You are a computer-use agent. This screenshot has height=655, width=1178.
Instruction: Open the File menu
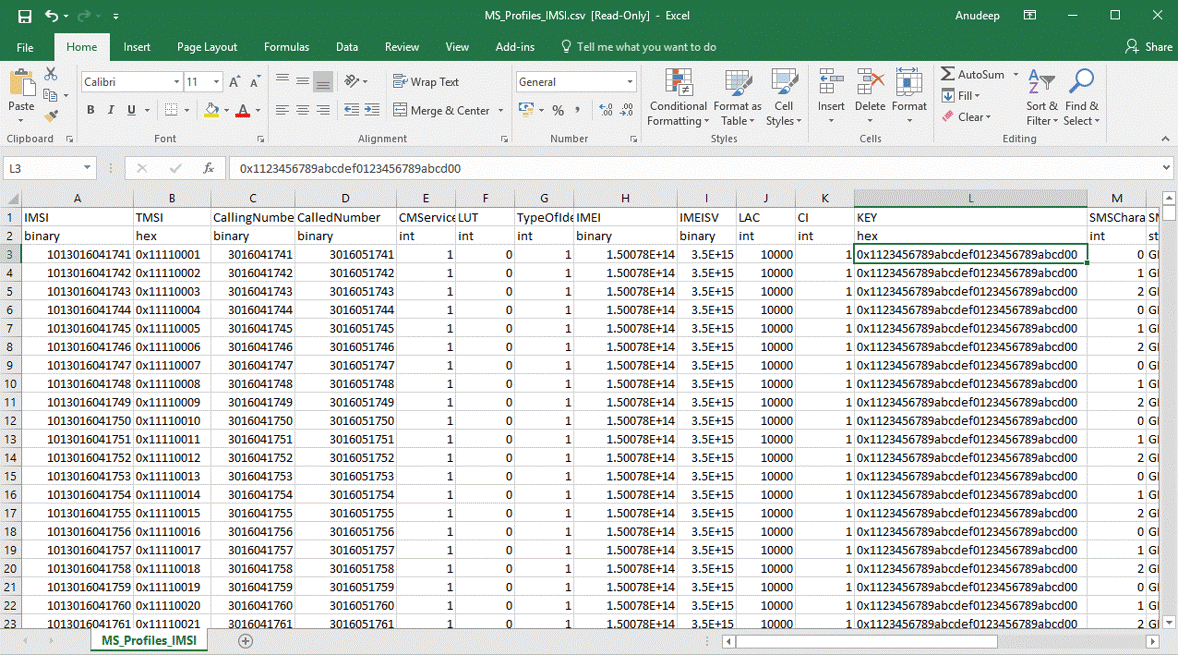(25, 47)
